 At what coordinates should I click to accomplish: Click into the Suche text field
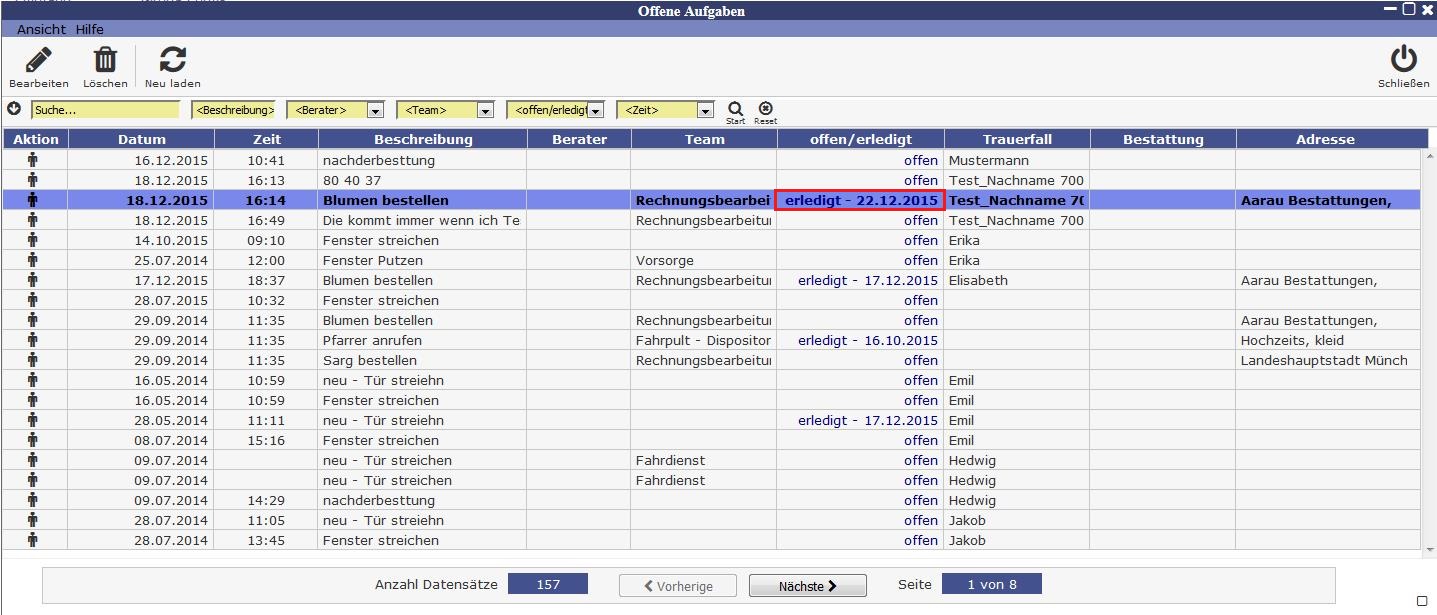pos(105,110)
